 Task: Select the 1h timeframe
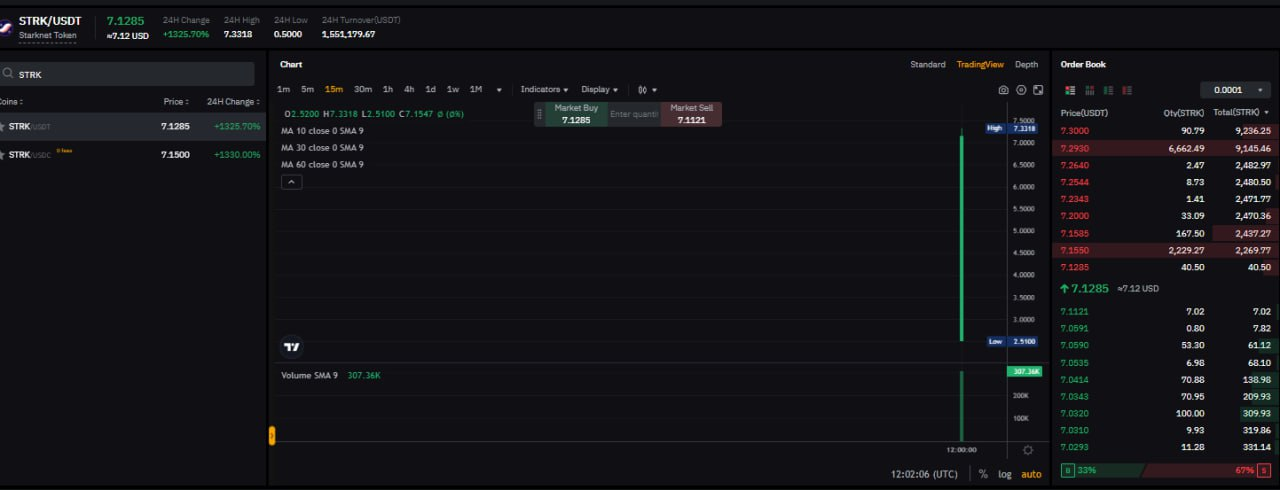click(388, 90)
